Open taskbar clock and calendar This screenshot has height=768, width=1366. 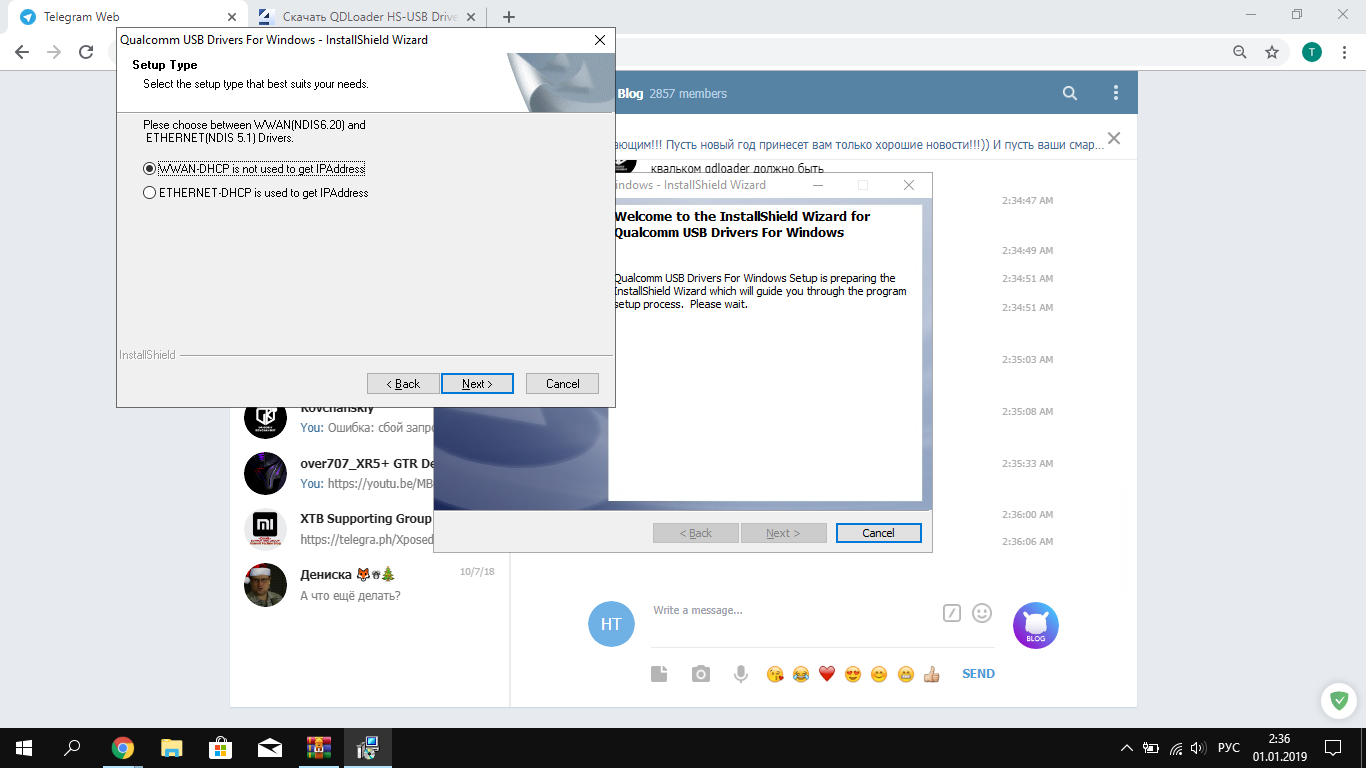click(x=1279, y=748)
